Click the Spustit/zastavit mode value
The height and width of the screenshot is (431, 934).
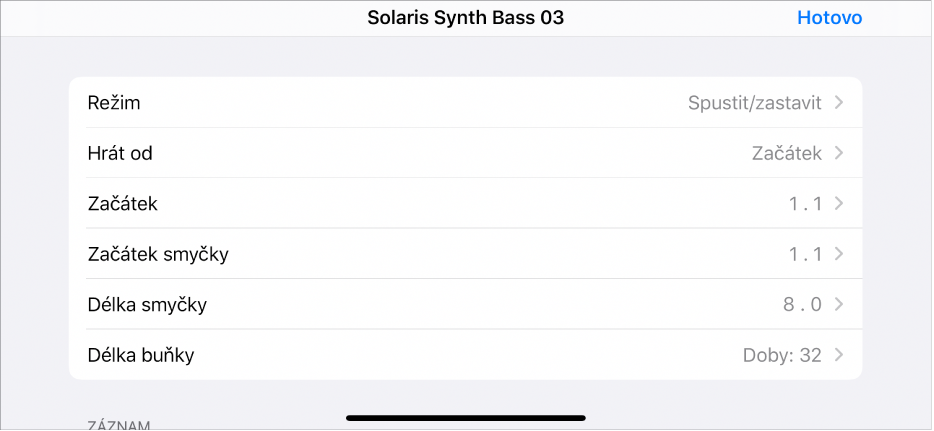(754, 103)
